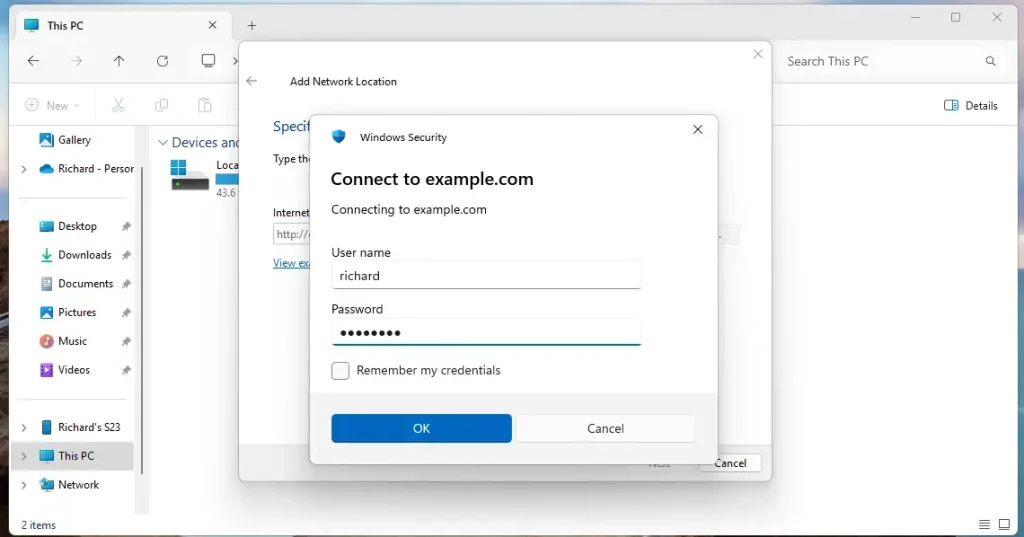Open the Documents quick access folder
This screenshot has width=1024, height=537.
point(85,284)
